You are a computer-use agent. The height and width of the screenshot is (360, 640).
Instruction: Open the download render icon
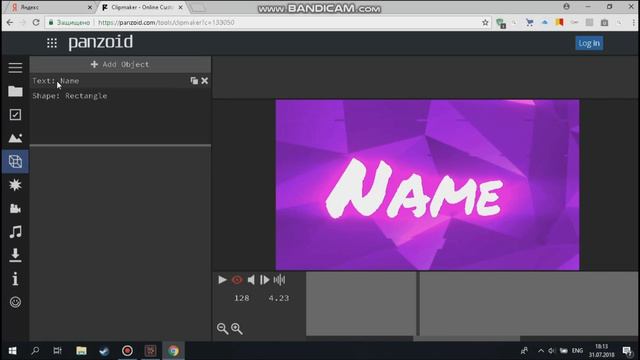pos(15,255)
